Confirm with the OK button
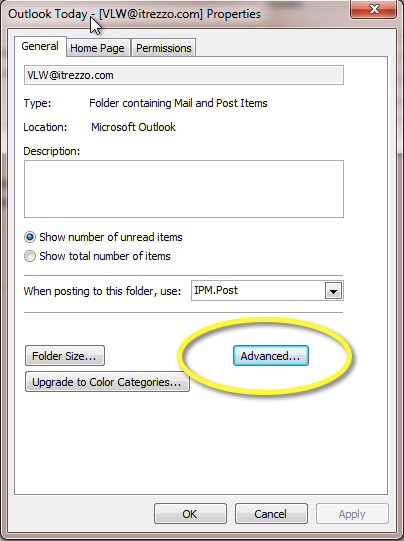404x541 pixels. [x=190, y=514]
